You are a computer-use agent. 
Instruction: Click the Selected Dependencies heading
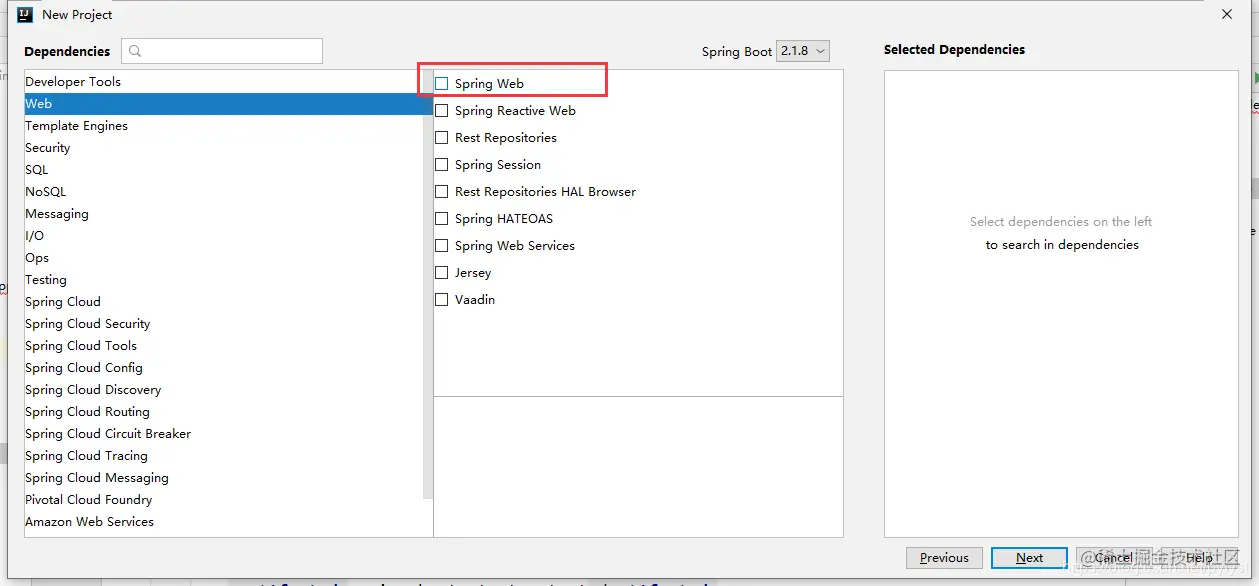(x=954, y=50)
